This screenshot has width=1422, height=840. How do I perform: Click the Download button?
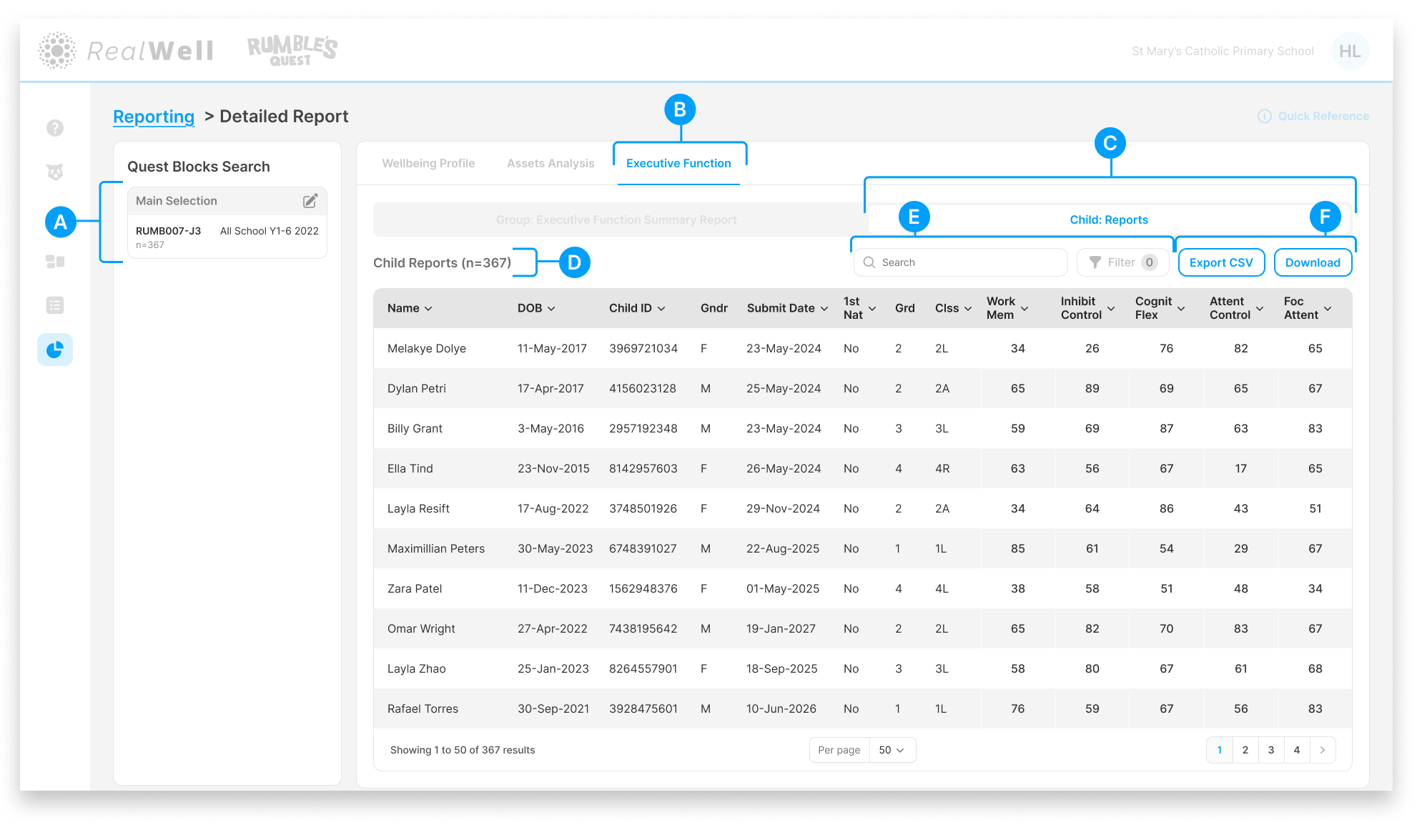point(1313,262)
